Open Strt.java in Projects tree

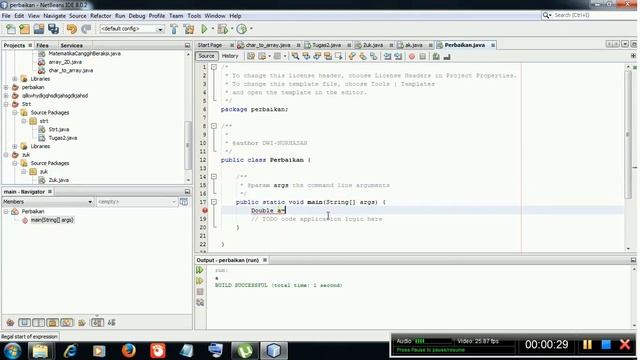59,129
